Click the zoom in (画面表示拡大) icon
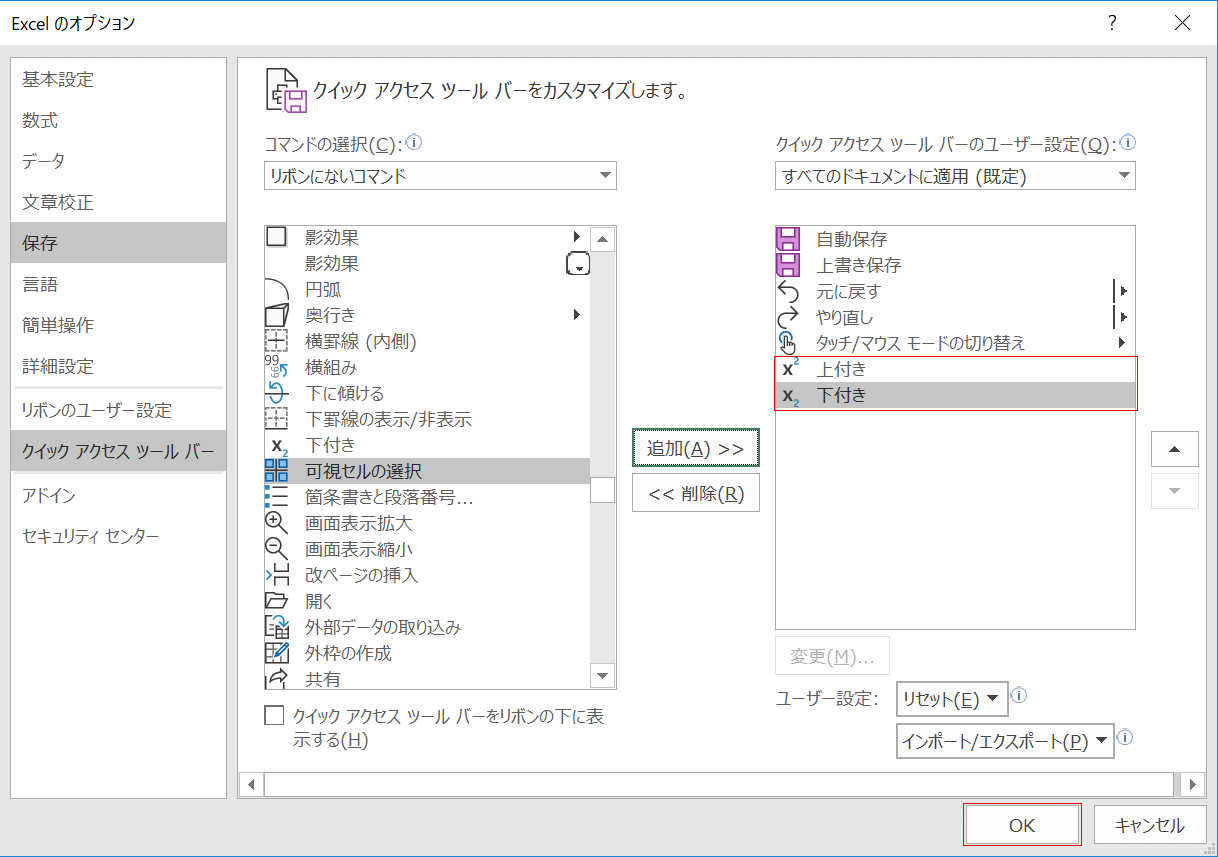This screenshot has height=857, width=1218. 277,523
